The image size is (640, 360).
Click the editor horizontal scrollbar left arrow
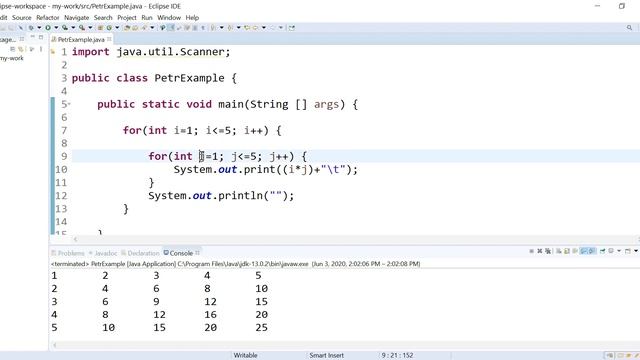76,240
